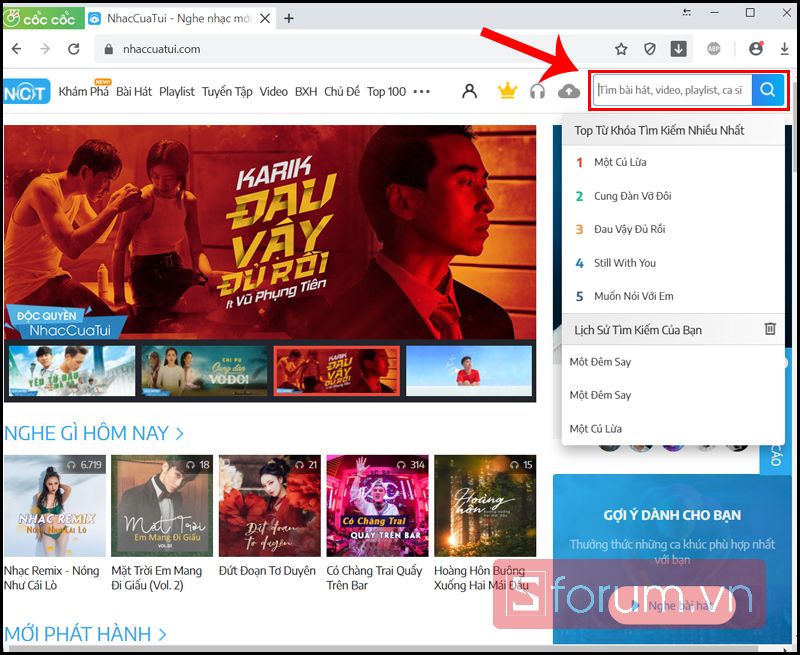800x655 pixels.
Task: Click the gold VIP crown icon
Action: 507,91
